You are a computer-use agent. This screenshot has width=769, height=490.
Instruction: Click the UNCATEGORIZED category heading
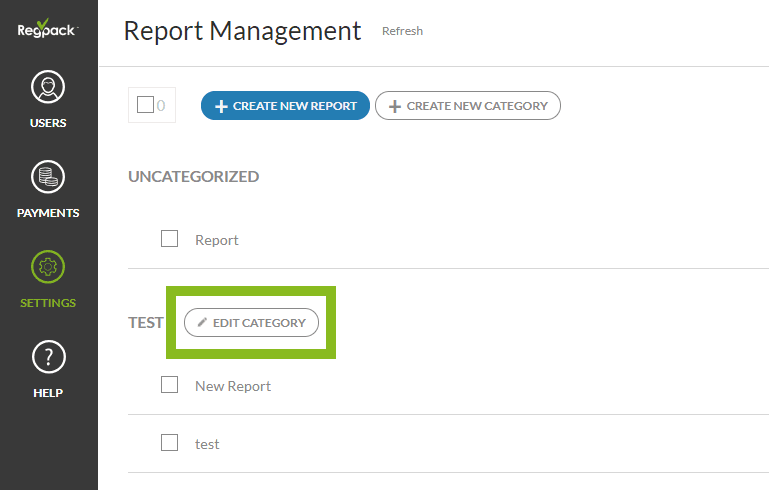click(193, 177)
